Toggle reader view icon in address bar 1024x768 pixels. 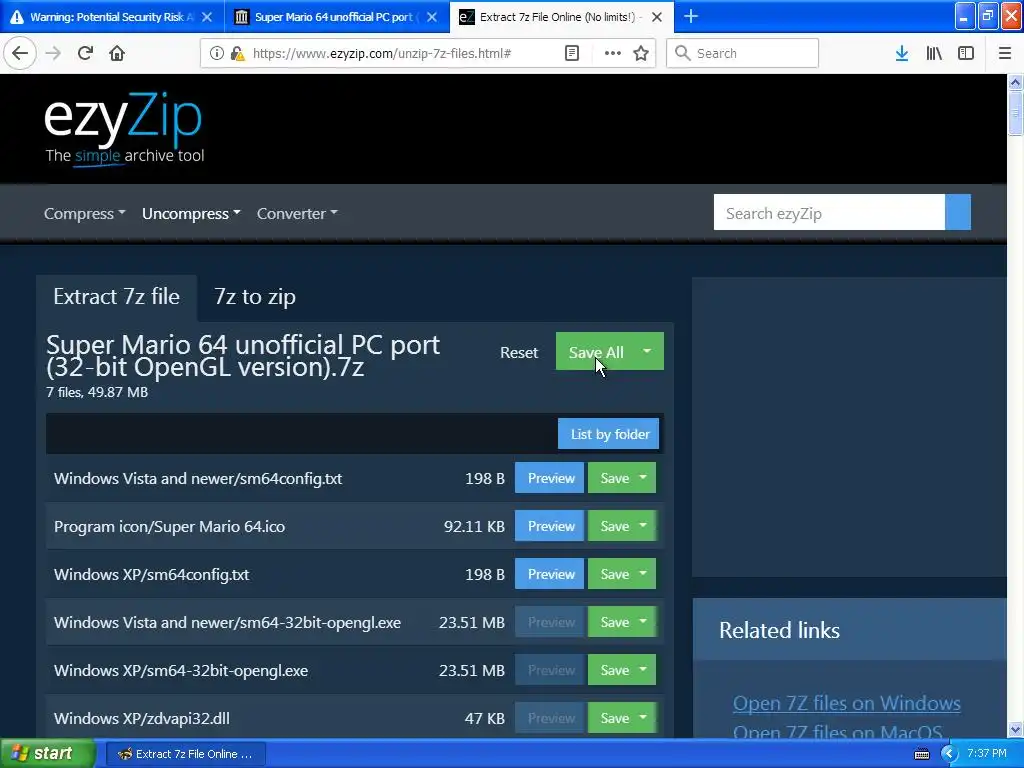(x=571, y=53)
